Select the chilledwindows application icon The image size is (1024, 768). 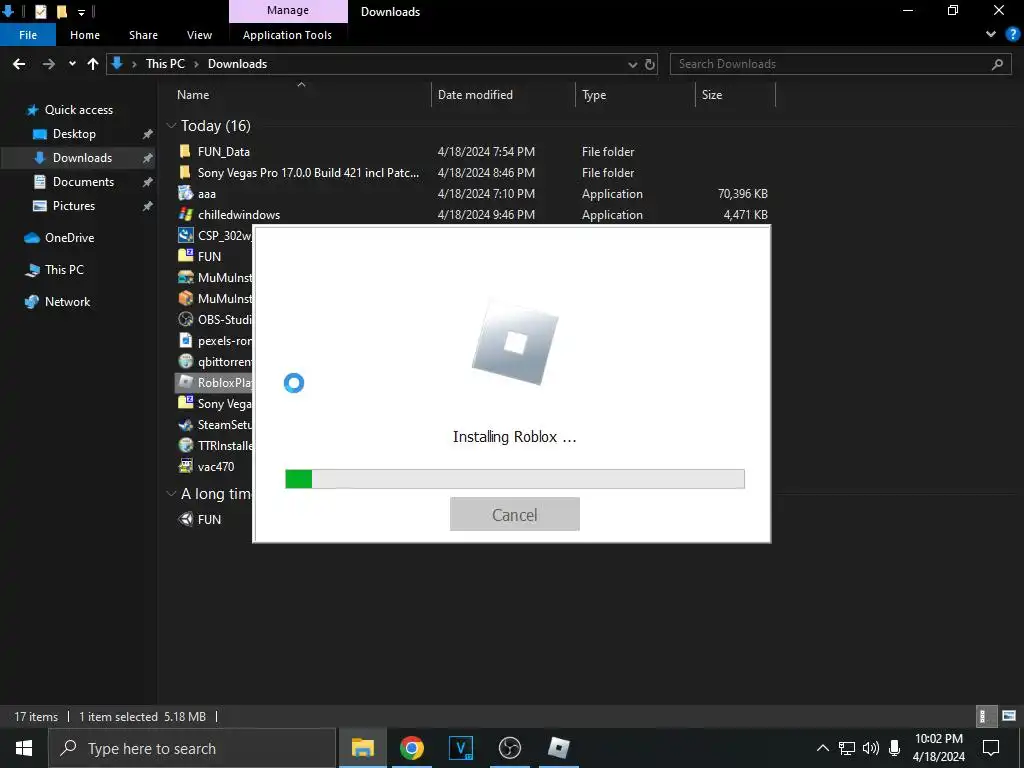pos(185,214)
